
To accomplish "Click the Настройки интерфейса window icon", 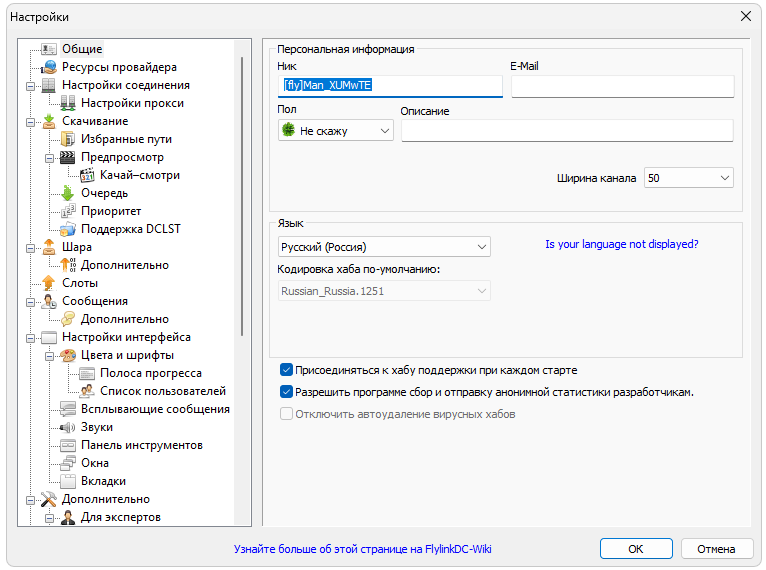I will point(49,337).
